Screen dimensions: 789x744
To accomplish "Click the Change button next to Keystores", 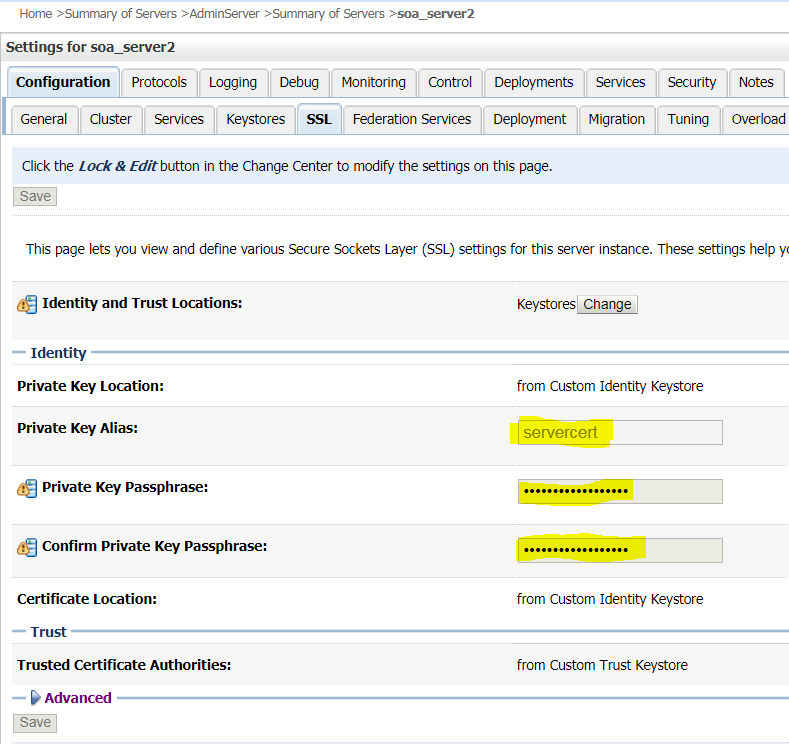I will pyautogui.click(x=607, y=304).
